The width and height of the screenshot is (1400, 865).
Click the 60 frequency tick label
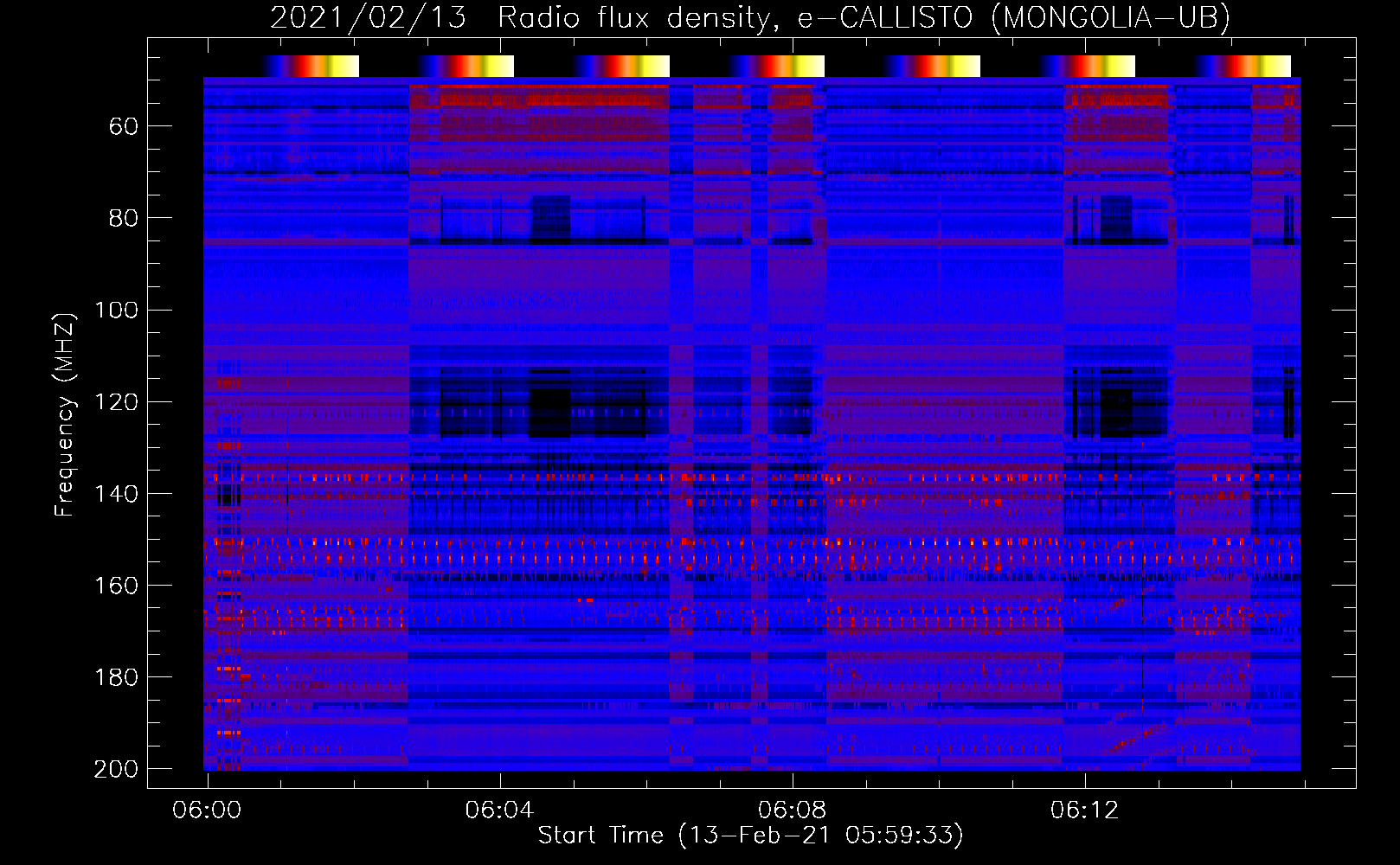coord(124,126)
